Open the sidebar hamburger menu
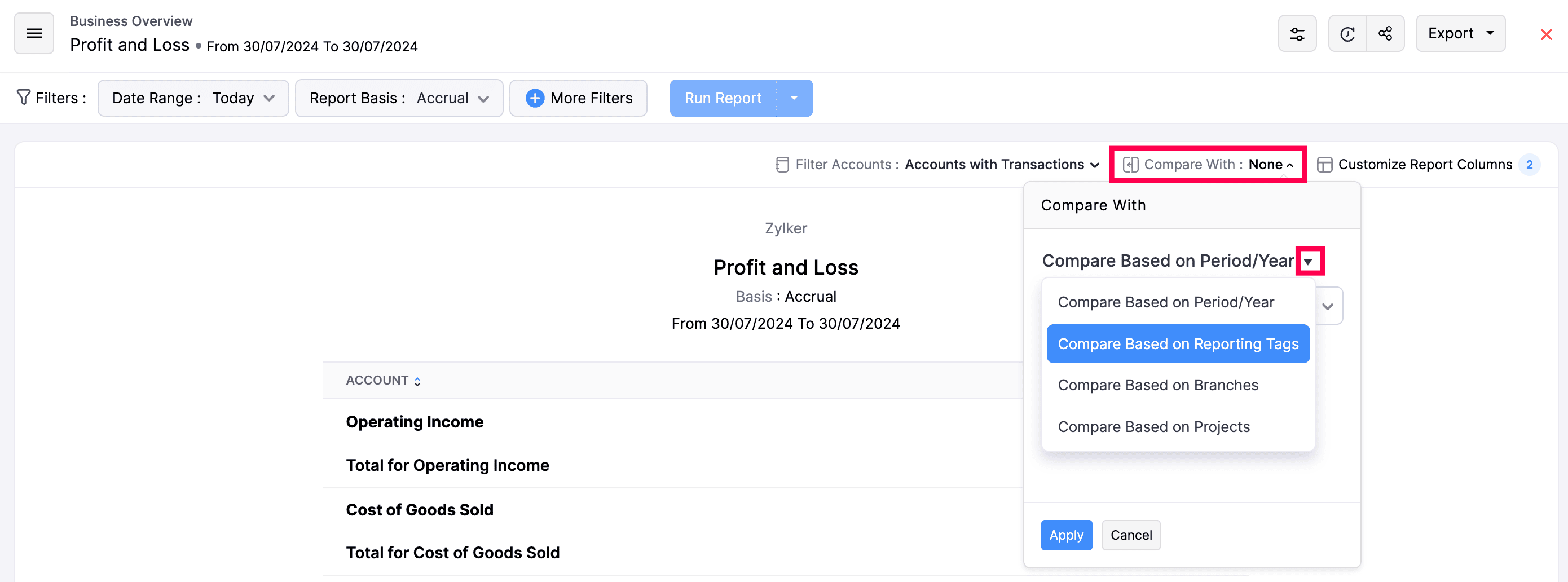 click(x=34, y=33)
